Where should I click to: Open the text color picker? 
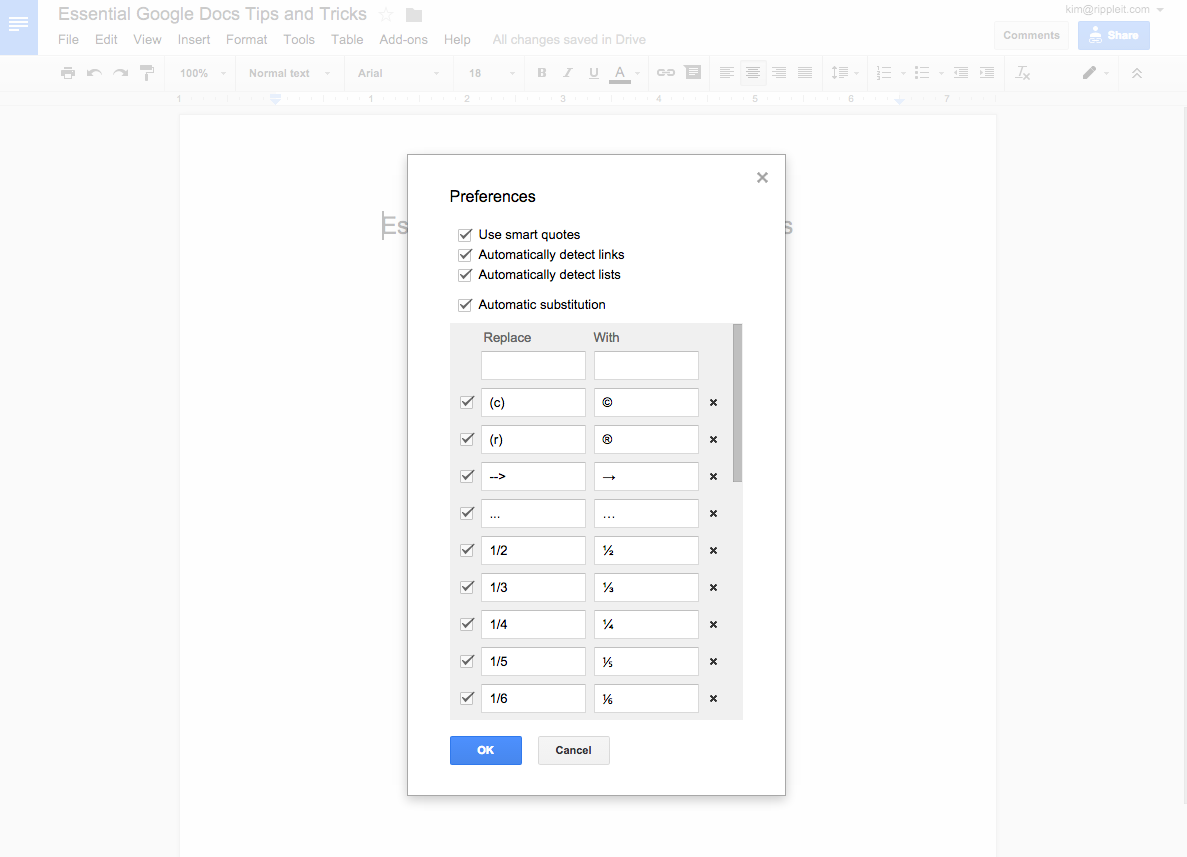pyautogui.click(x=620, y=73)
